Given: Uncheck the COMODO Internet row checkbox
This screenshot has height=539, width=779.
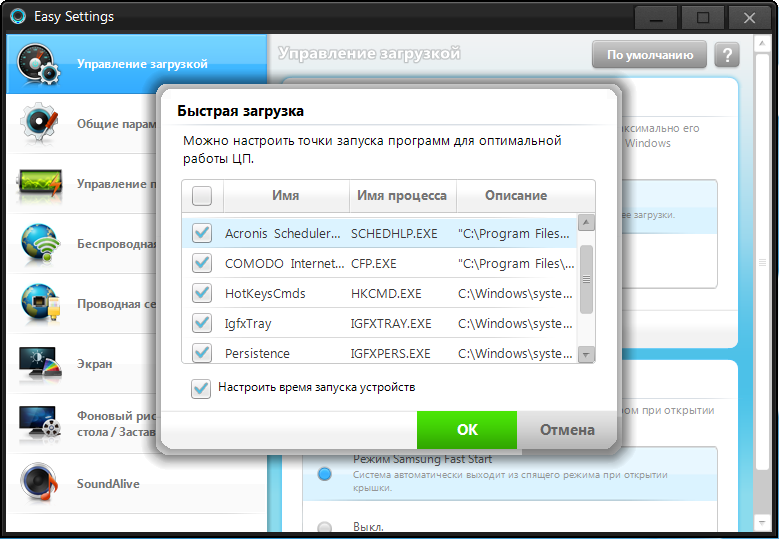Looking at the screenshot, I should click(x=202, y=263).
